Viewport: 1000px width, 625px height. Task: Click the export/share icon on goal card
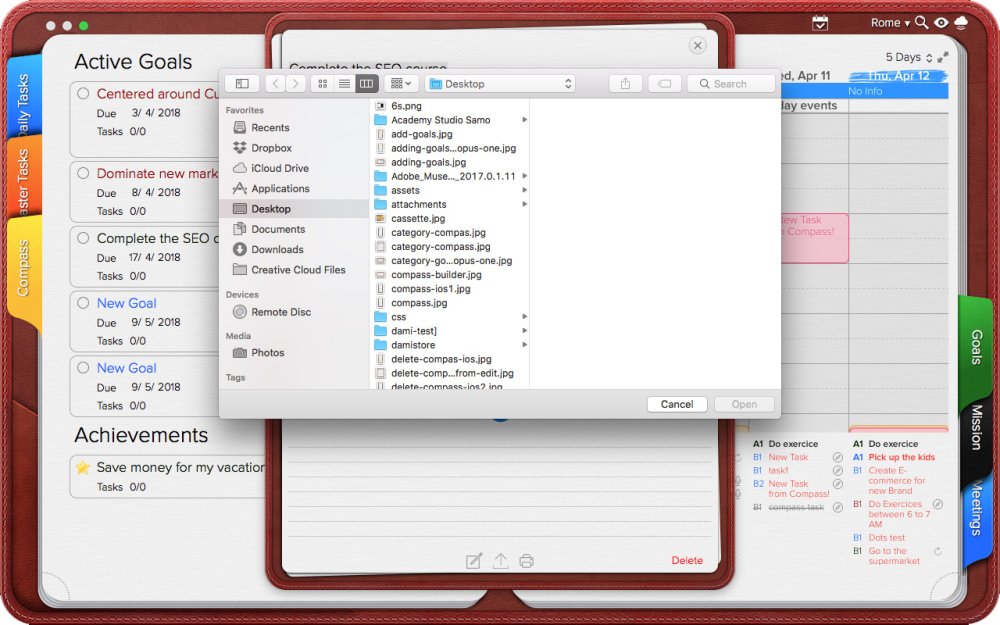click(501, 561)
